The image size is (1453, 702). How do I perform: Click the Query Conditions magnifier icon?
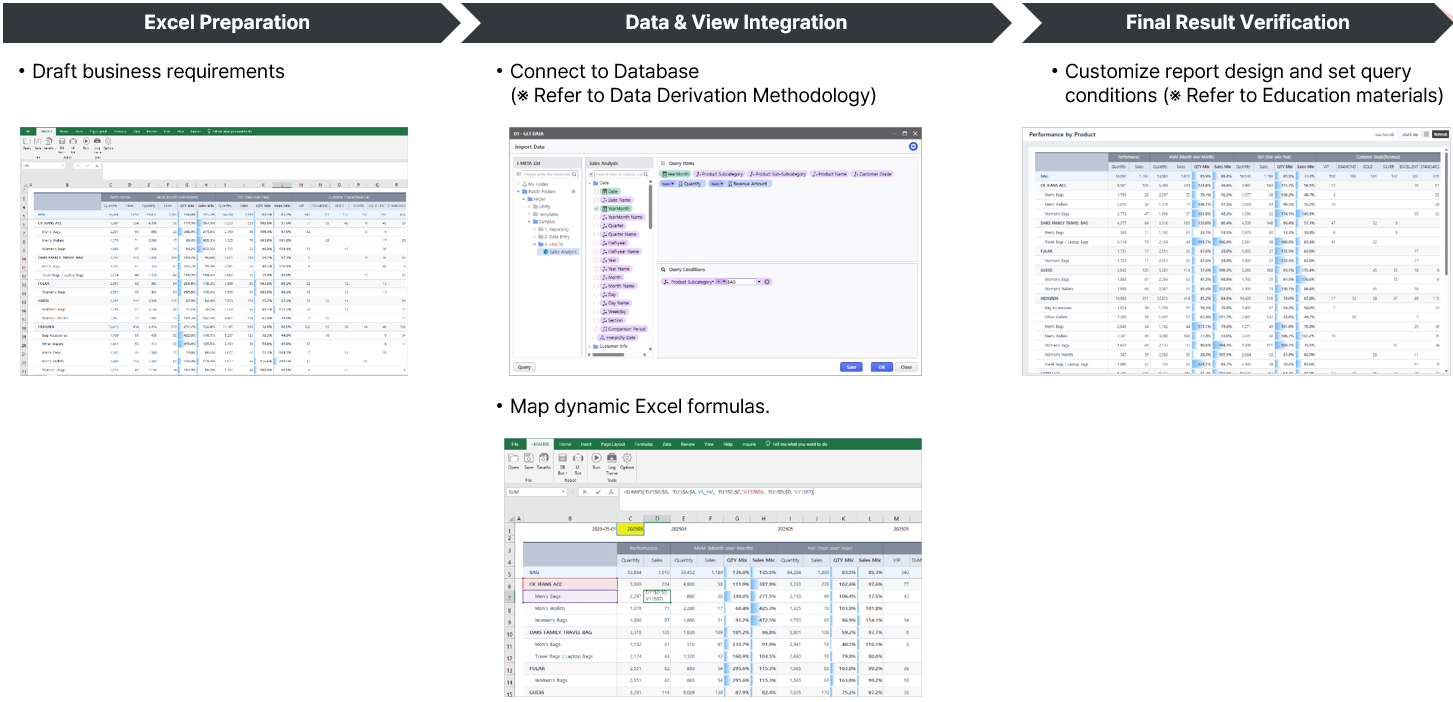pos(663,269)
